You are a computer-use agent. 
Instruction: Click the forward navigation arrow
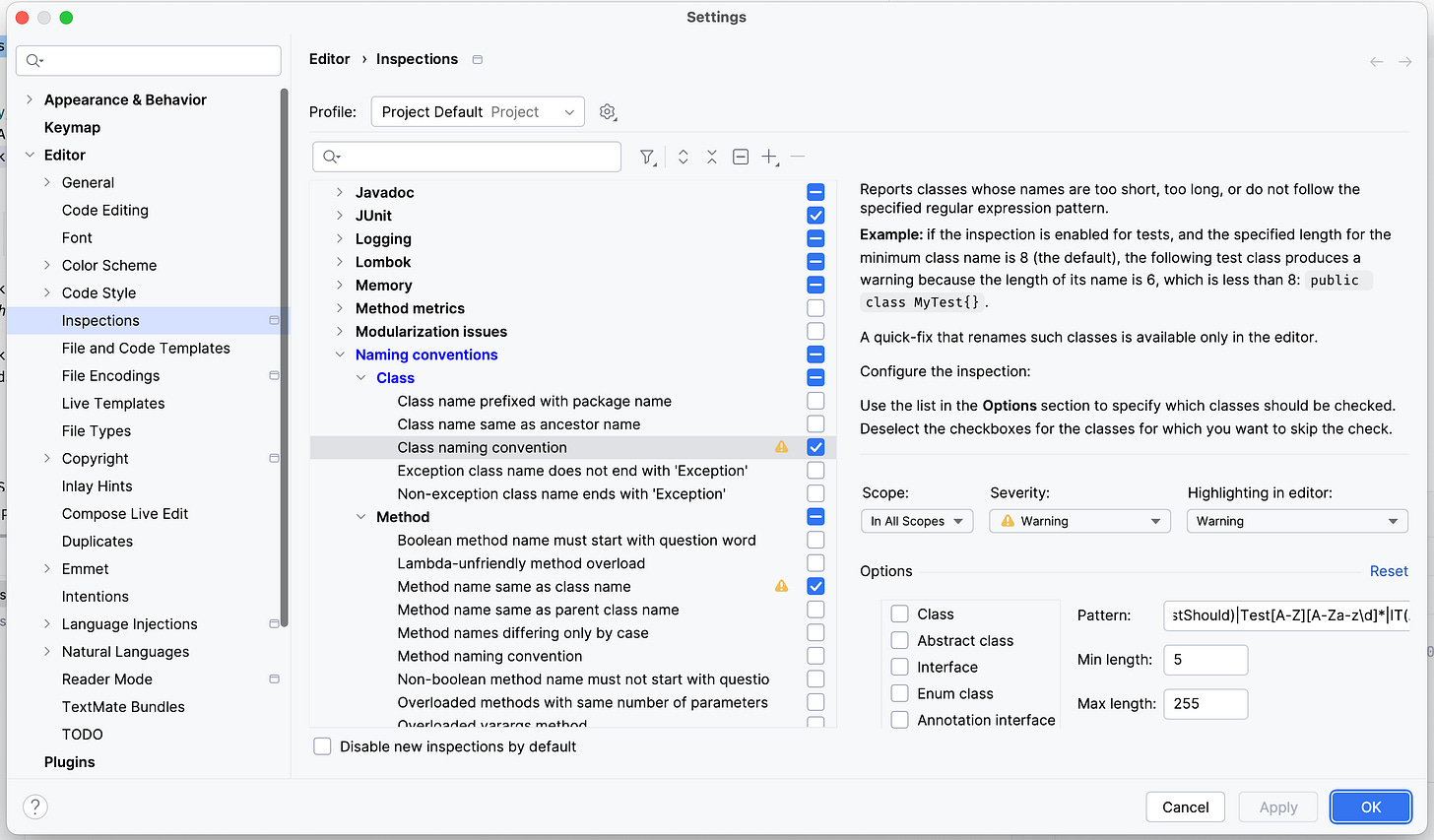pyautogui.click(x=1405, y=61)
